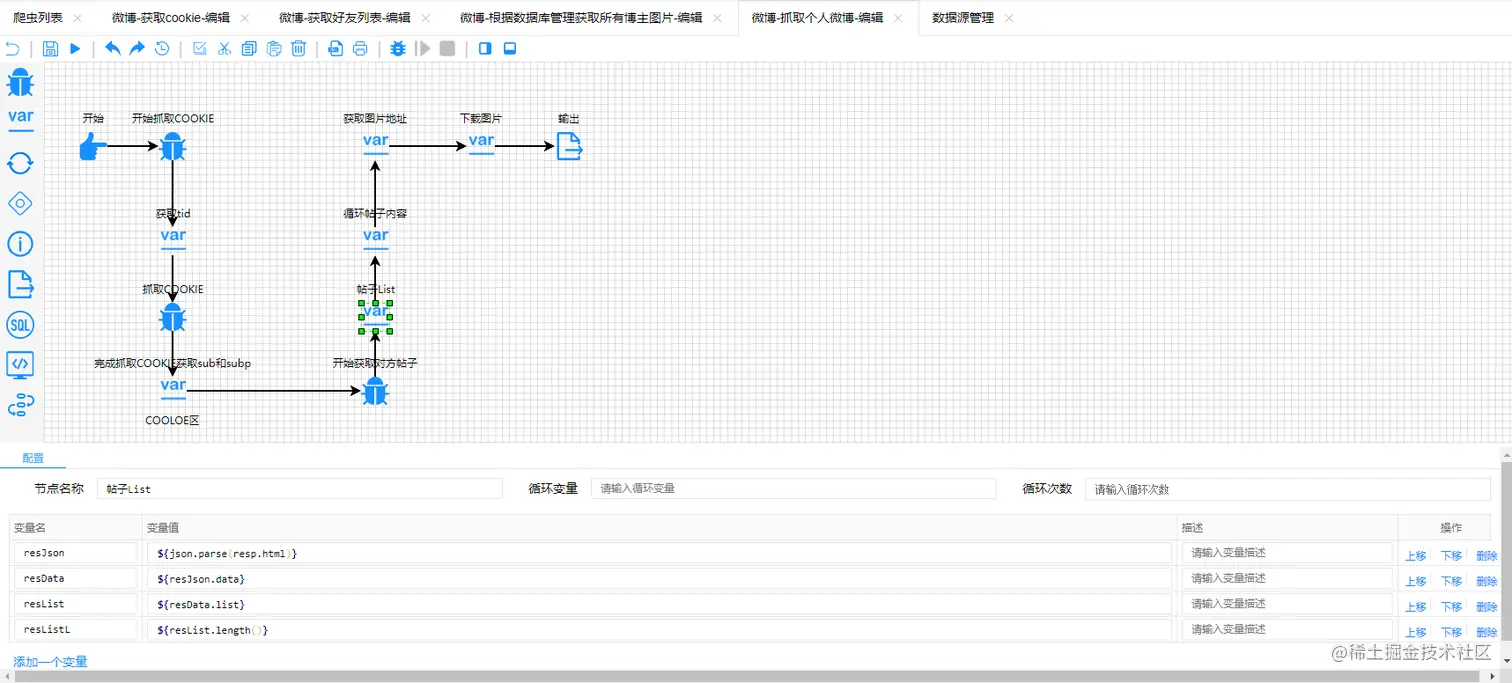Copy the selected node via toolbar icon
1512x683 pixels.
[249, 48]
